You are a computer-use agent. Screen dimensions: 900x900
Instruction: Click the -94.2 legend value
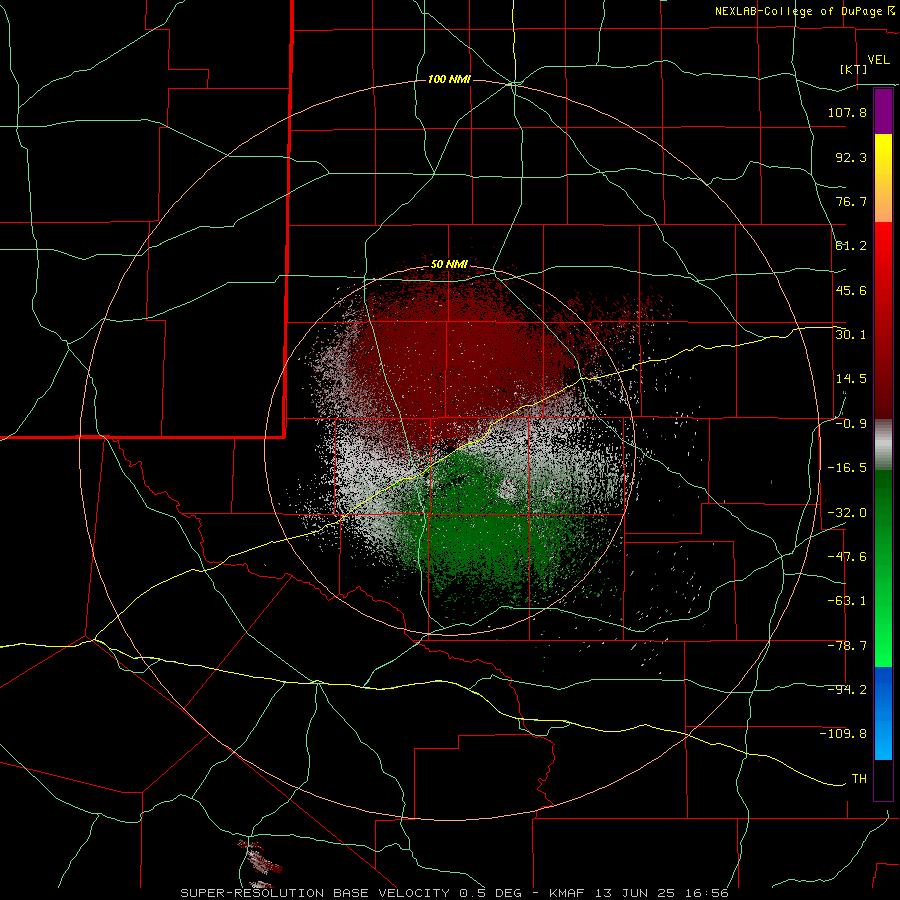pyautogui.click(x=847, y=689)
